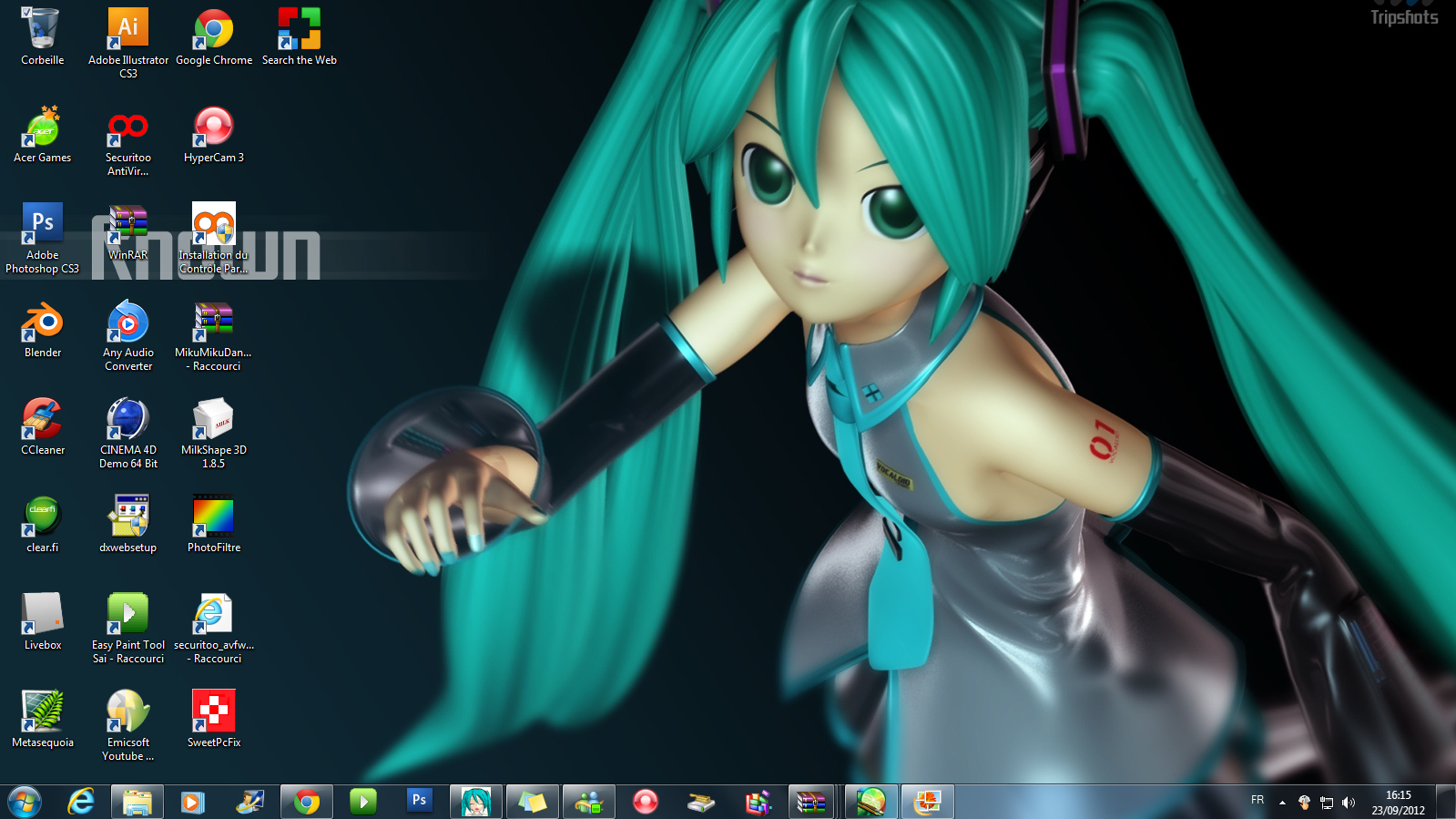Switch to the Miku face taskbar app

click(x=476, y=802)
